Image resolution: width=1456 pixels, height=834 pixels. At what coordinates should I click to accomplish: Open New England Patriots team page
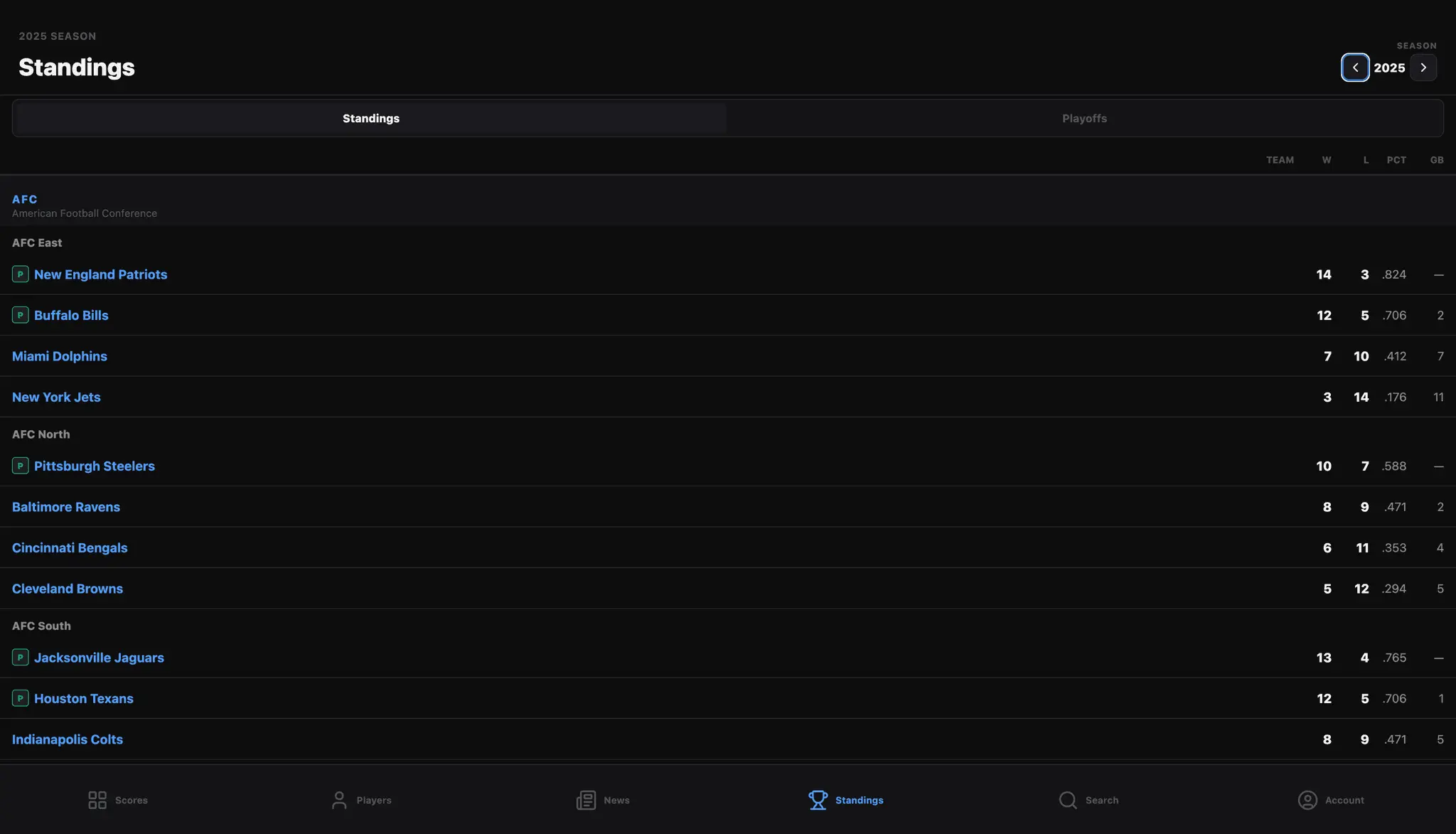coord(100,274)
